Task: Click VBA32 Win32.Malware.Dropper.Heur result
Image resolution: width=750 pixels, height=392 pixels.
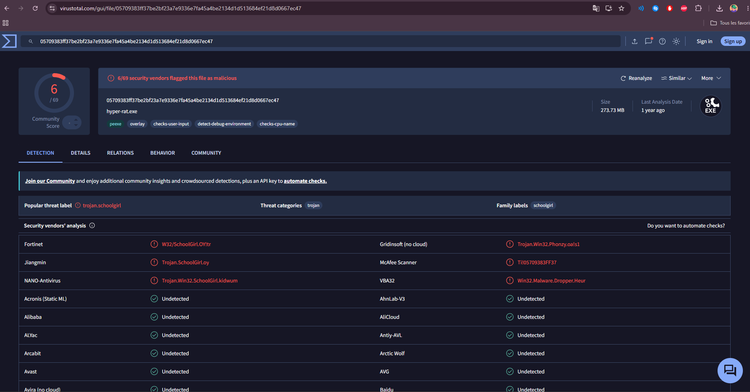Action: 551,281
